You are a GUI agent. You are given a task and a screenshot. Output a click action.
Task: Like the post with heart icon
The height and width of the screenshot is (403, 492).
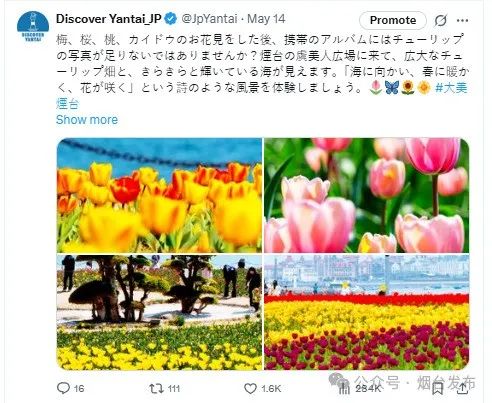[250, 388]
